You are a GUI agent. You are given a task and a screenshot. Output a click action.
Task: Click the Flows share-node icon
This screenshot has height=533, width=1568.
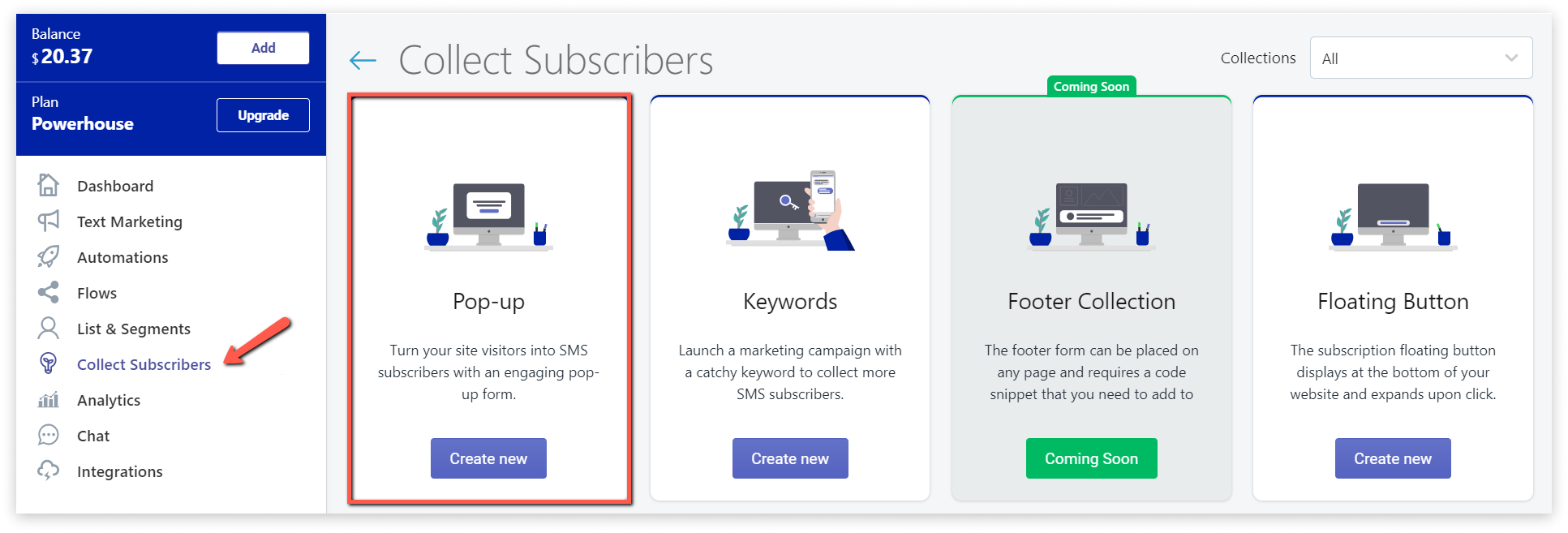point(49,292)
